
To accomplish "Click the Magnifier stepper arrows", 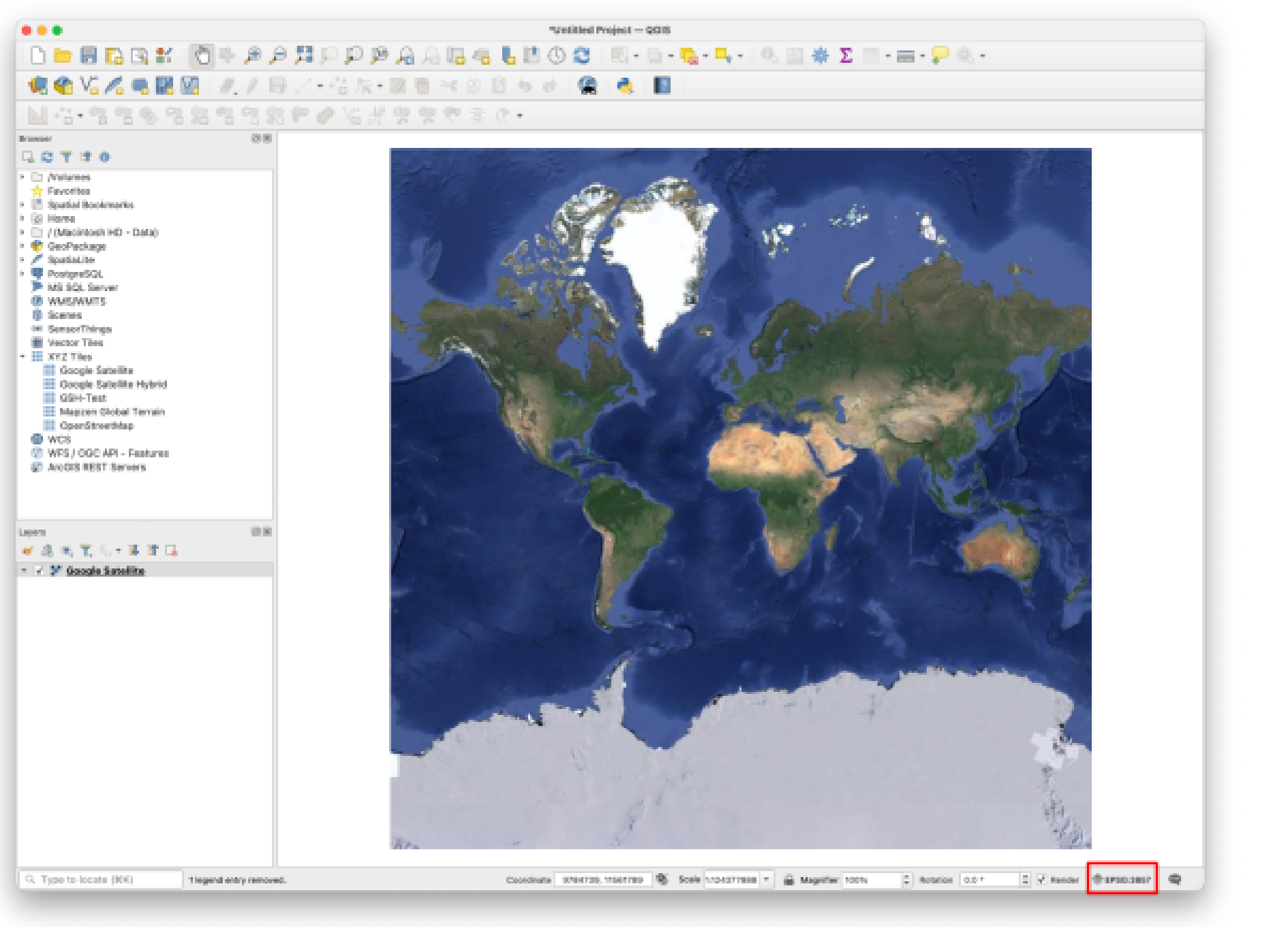I will coord(906,879).
